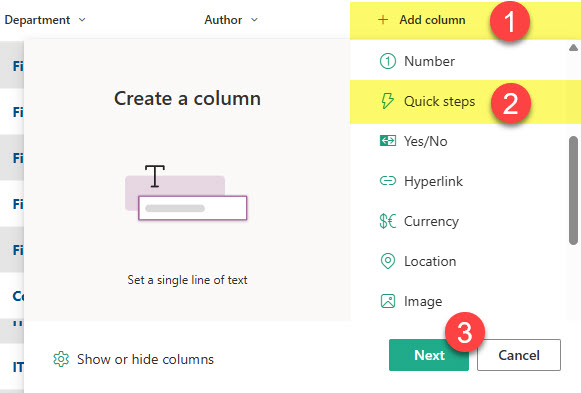Click the Set a single line of text caption
This screenshot has height=393, width=581.
tap(187, 280)
